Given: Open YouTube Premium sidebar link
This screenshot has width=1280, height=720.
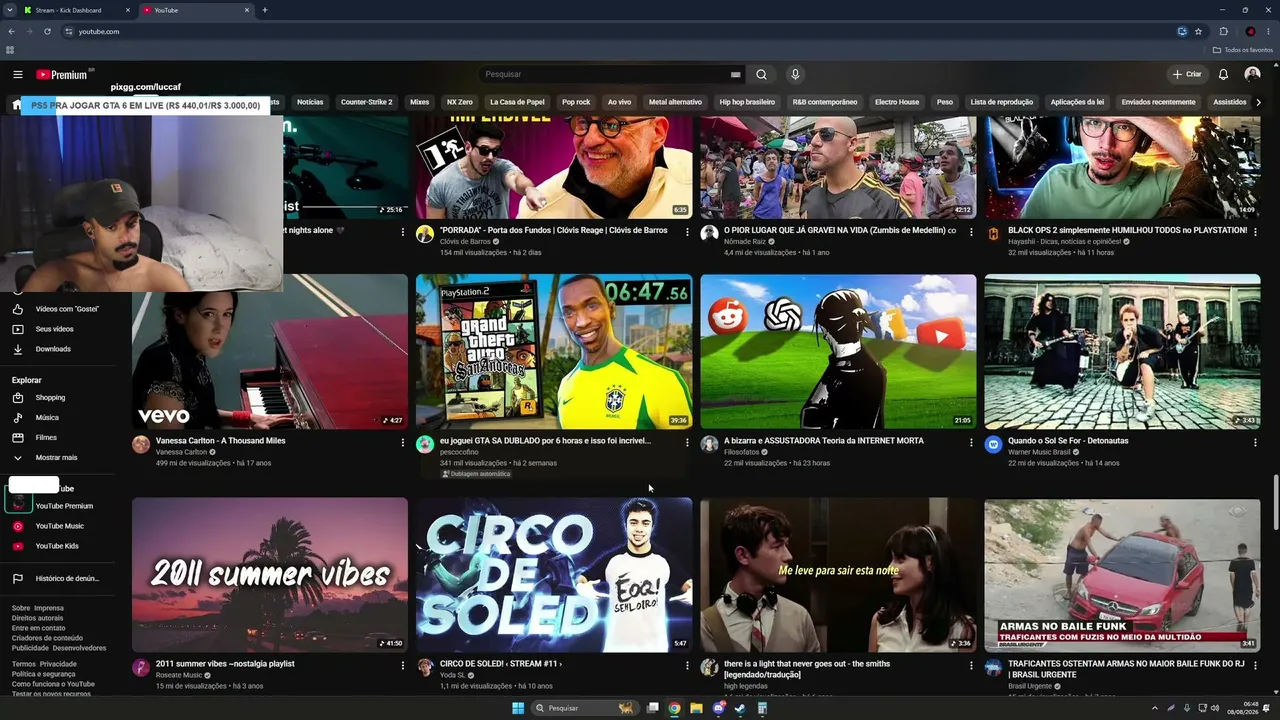Looking at the screenshot, I should (x=64, y=506).
